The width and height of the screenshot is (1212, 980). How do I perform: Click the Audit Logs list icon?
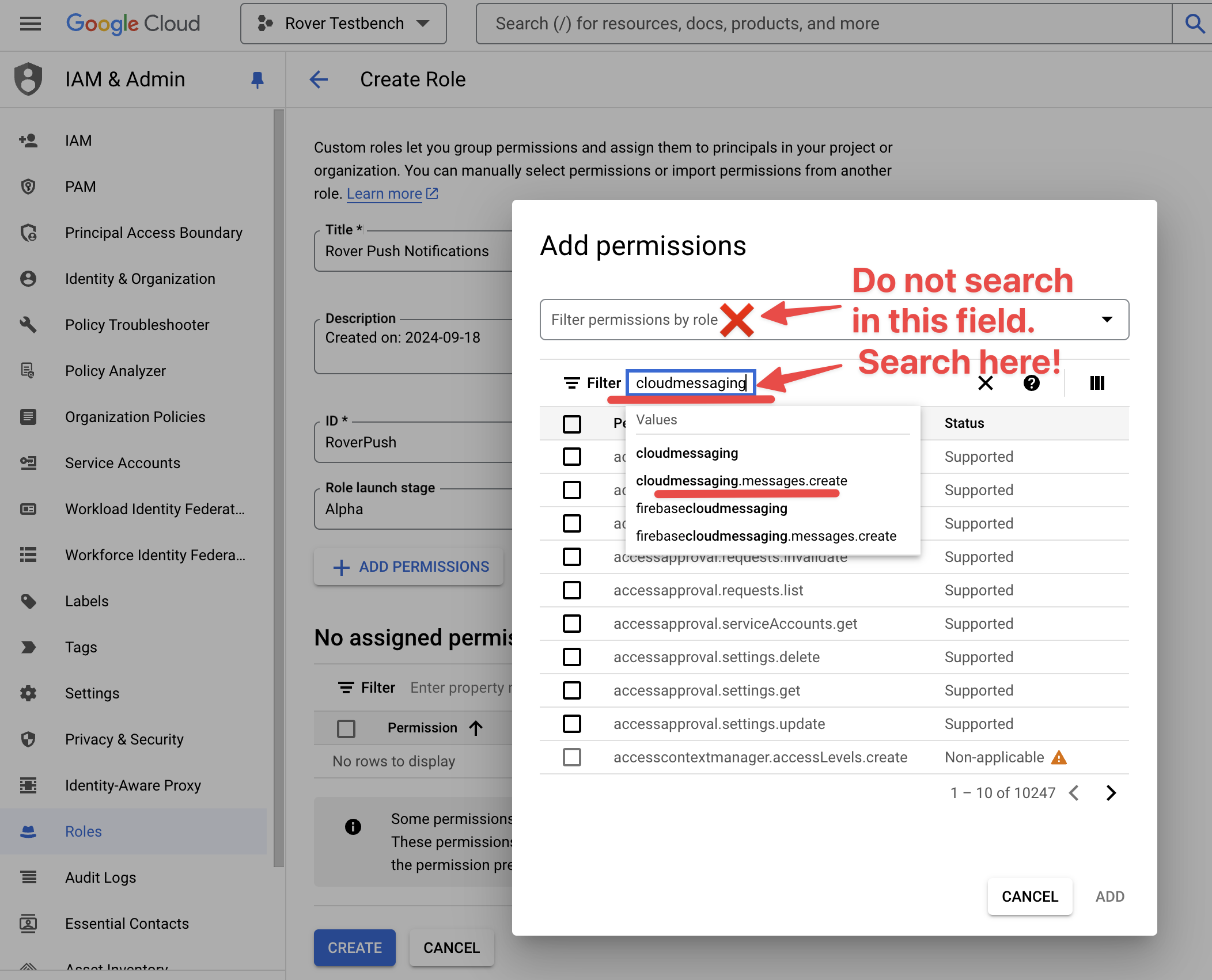click(x=28, y=878)
